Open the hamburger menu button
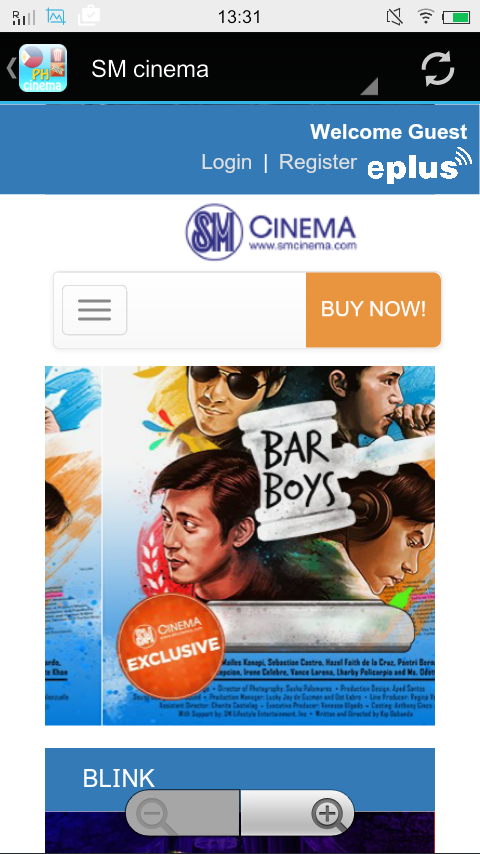 coord(94,310)
